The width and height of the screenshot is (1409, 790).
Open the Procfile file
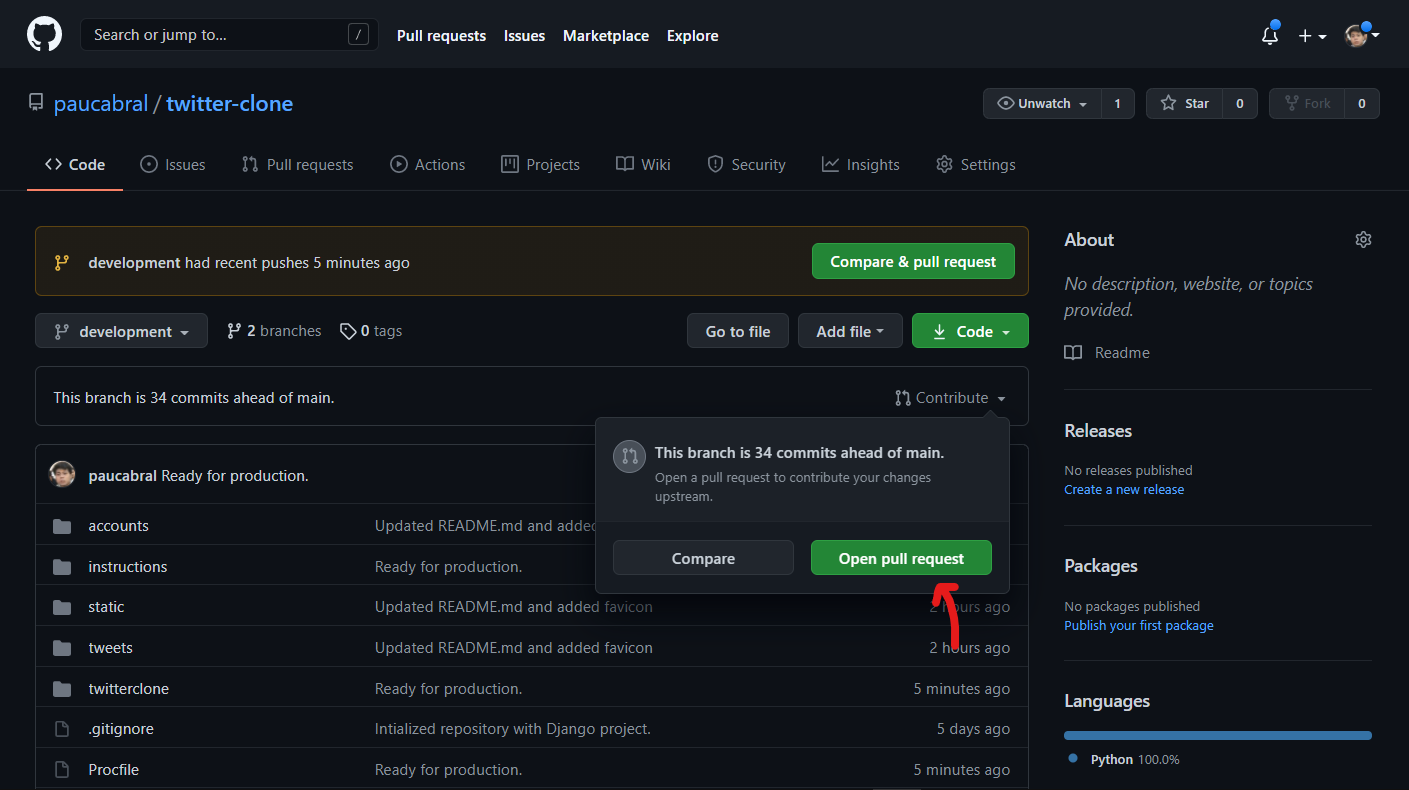click(113, 770)
